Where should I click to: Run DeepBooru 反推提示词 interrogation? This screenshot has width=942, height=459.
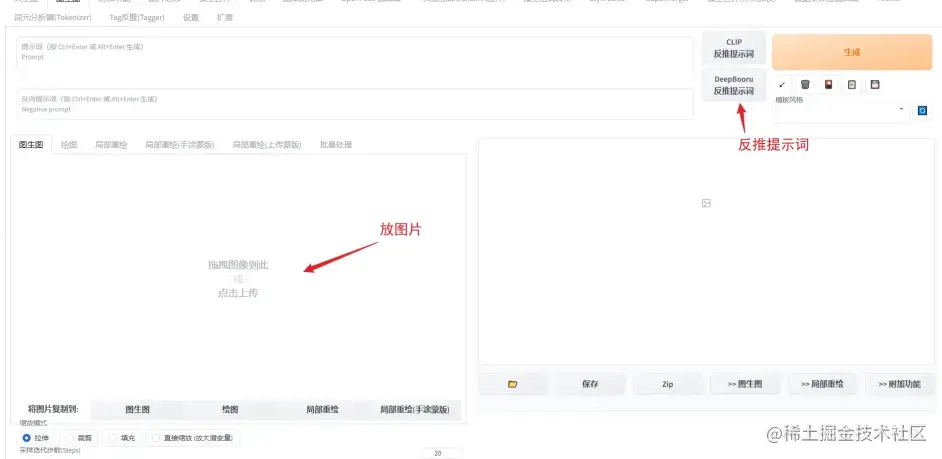point(734,85)
